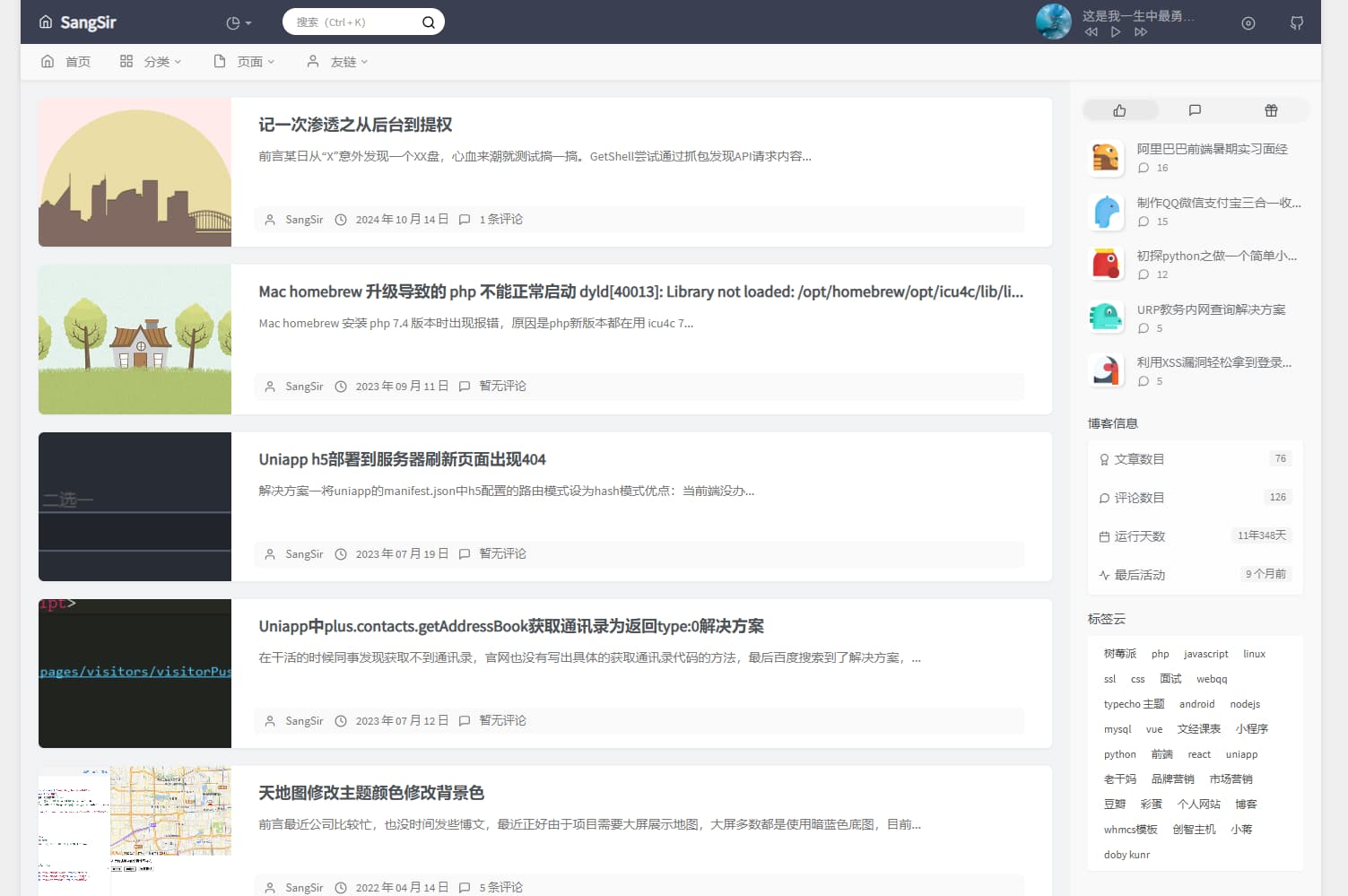Open article 记一次渗透之从后台到提权

pos(355,125)
